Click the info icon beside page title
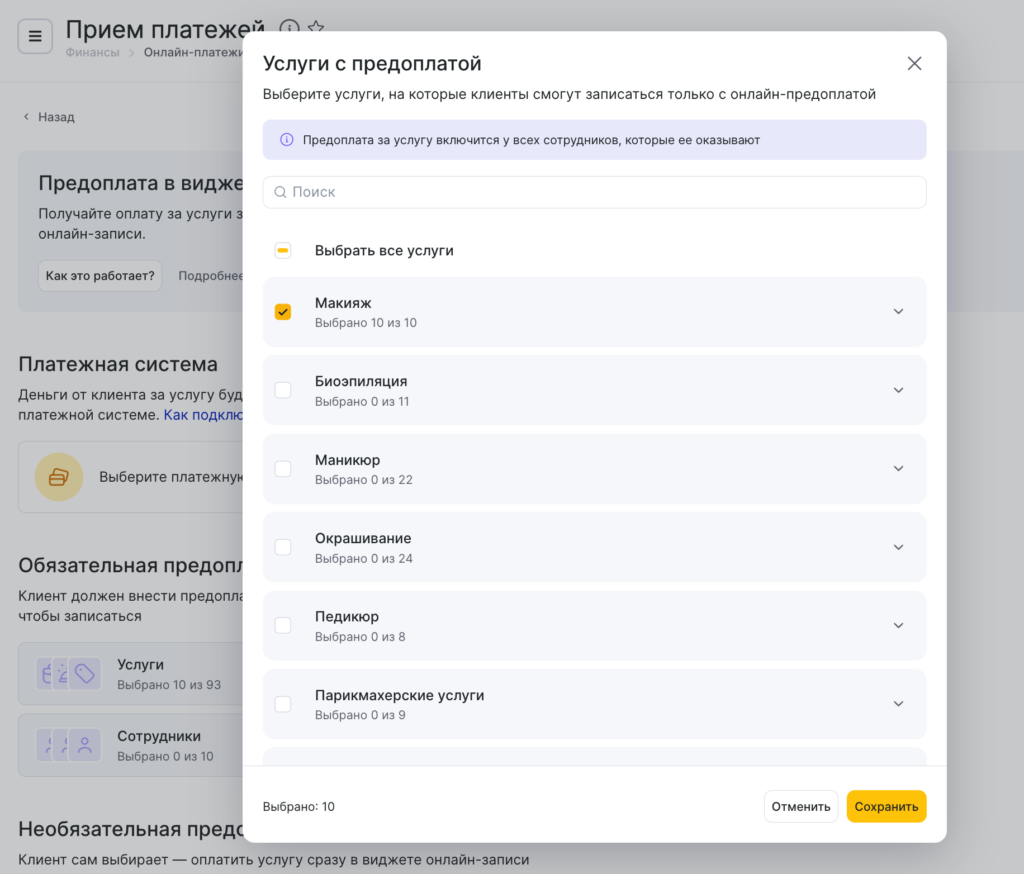This screenshot has width=1024, height=874. tap(289, 28)
